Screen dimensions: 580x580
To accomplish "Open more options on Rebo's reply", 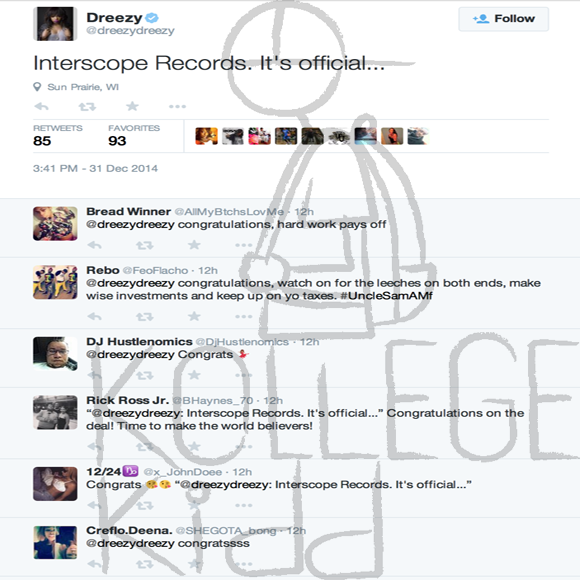I will tap(244, 317).
